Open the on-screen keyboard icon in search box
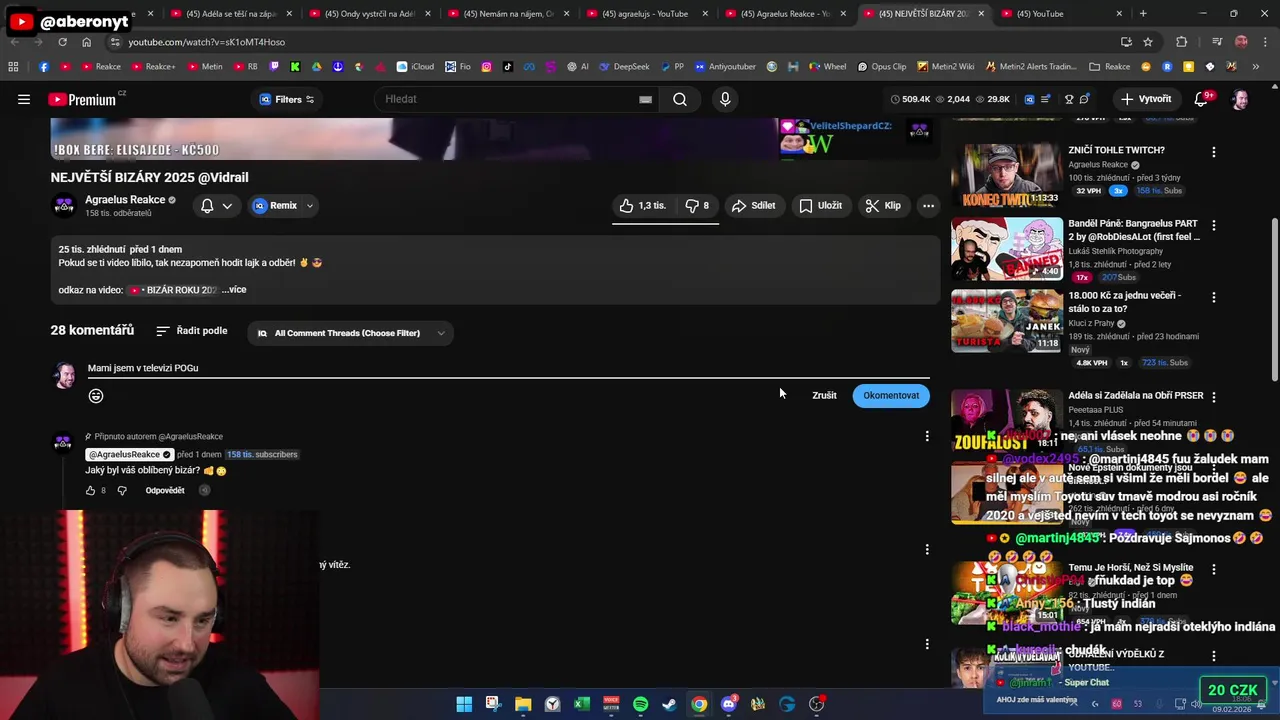The image size is (1280, 720). [x=645, y=99]
